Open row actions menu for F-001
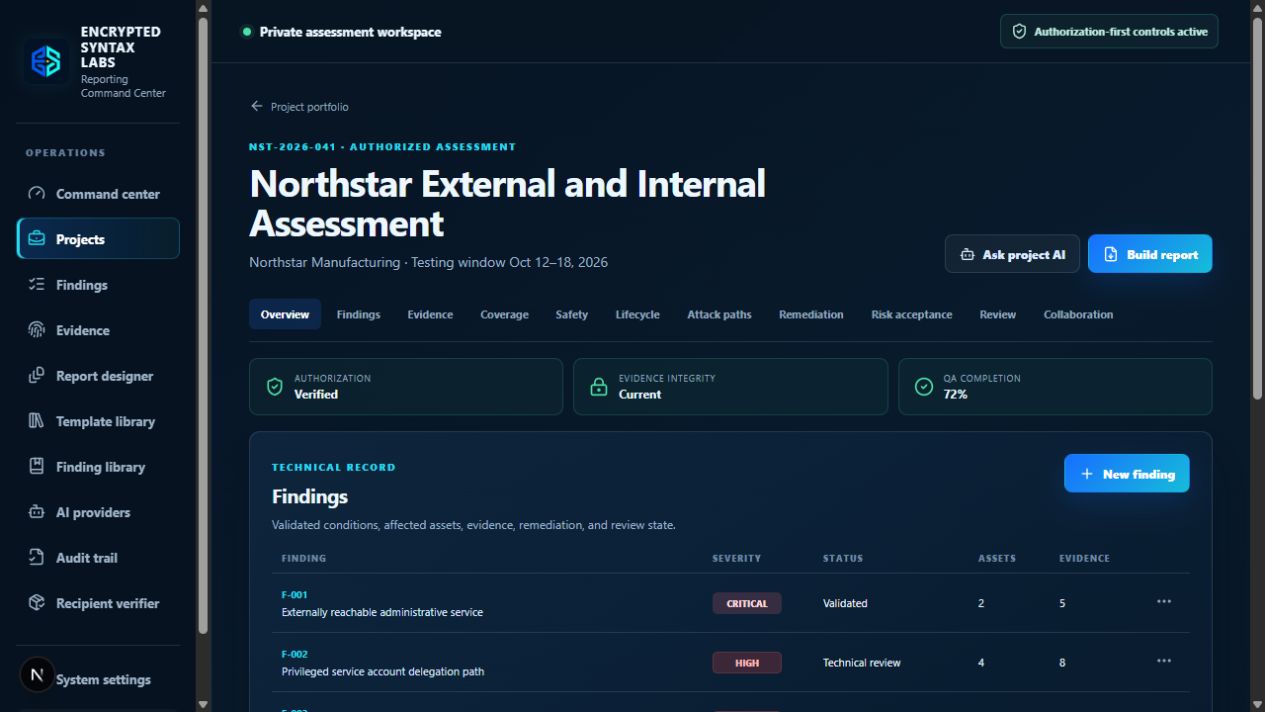The width and height of the screenshot is (1265, 712). (x=1164, y=602)
